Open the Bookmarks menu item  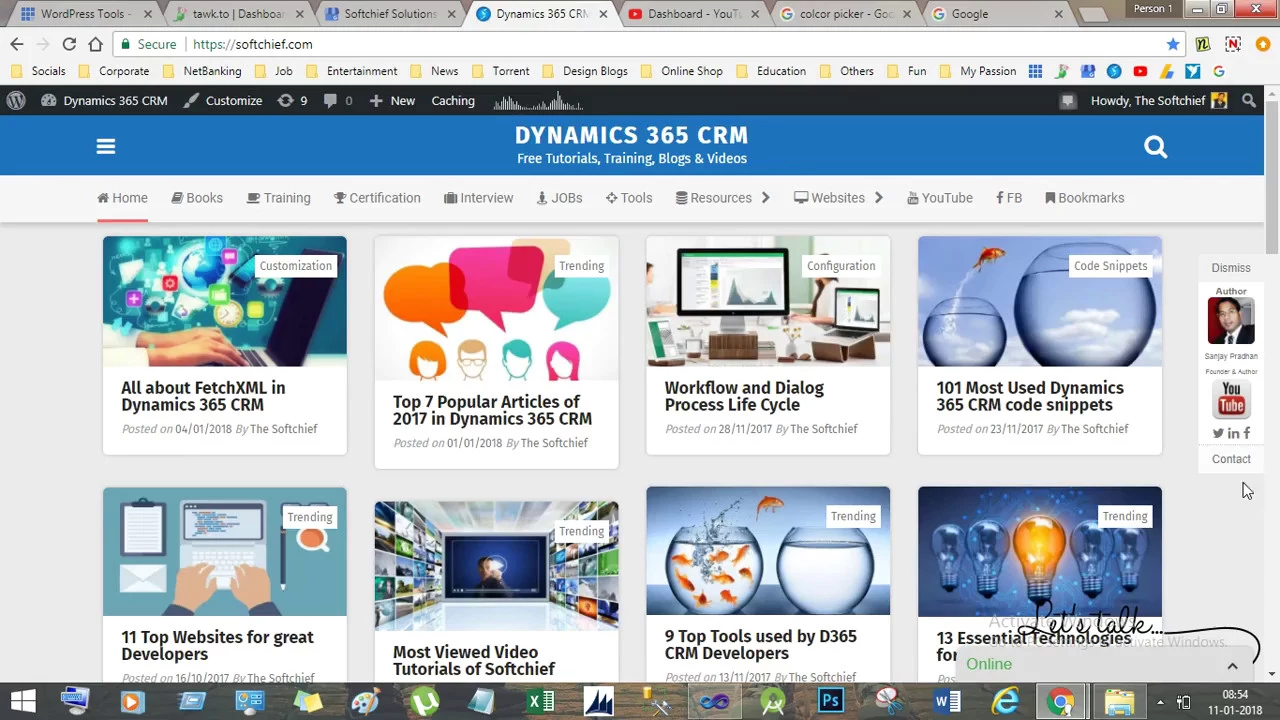tap(1085, 198)
